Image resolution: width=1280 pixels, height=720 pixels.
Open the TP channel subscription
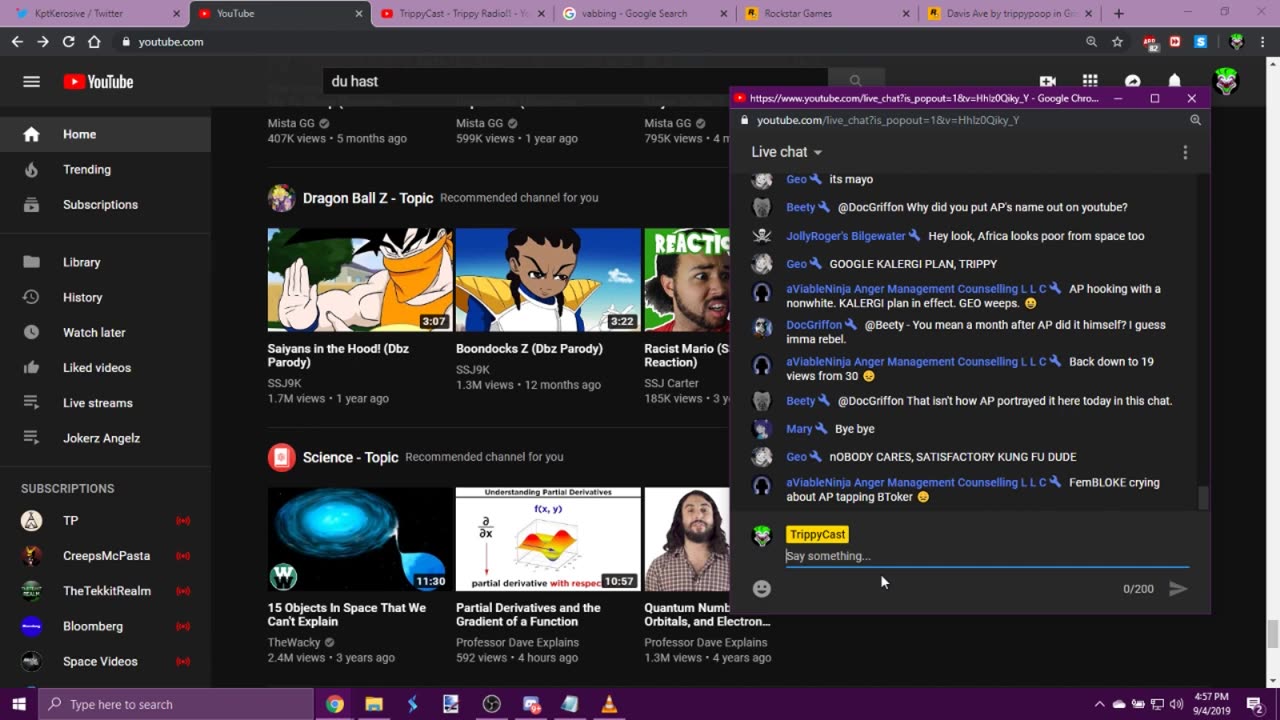point(105,520)
